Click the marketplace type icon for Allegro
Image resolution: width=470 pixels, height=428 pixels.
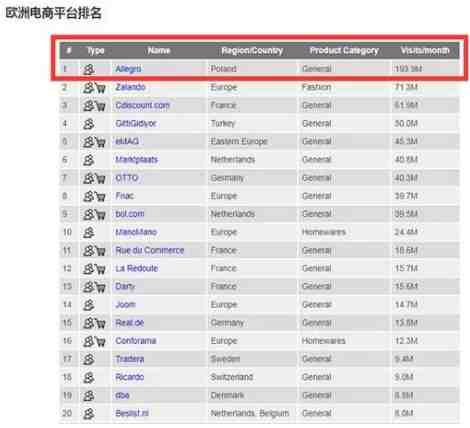coord(89,69)
